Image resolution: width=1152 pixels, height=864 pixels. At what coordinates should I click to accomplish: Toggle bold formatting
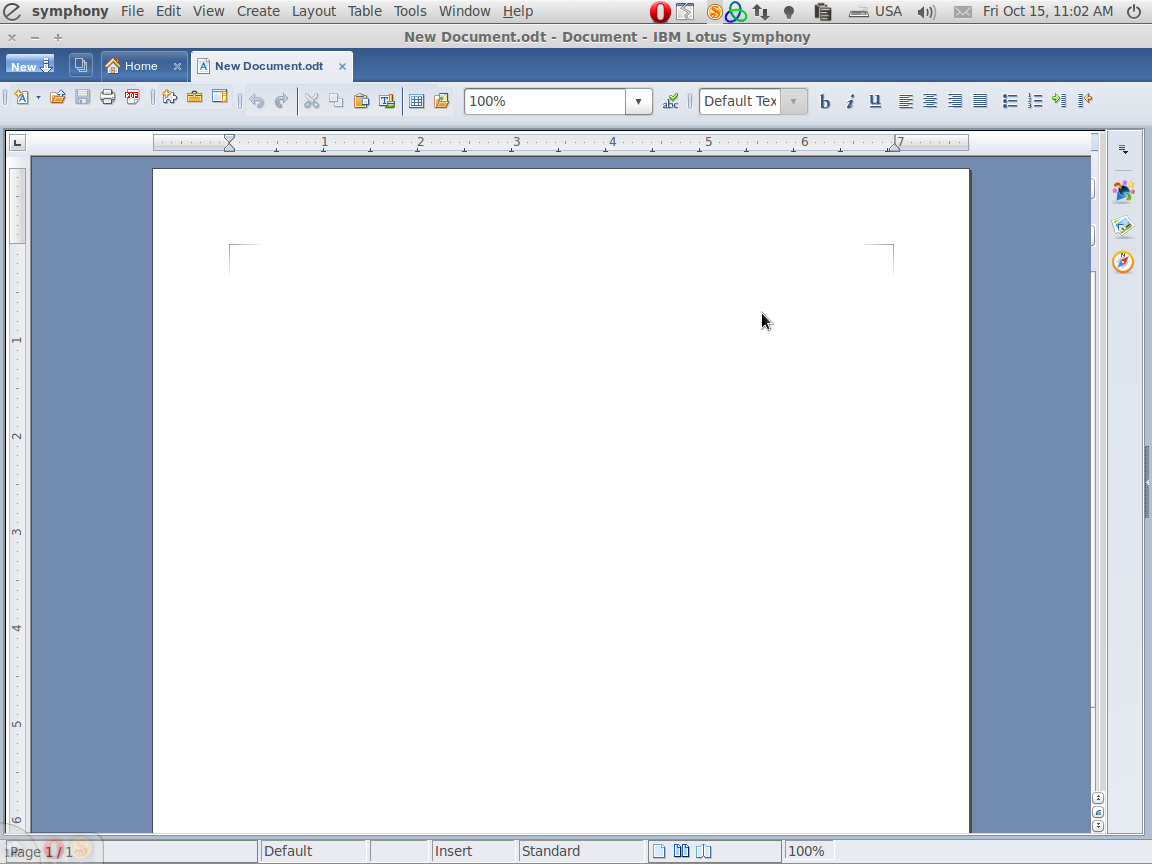825,101
